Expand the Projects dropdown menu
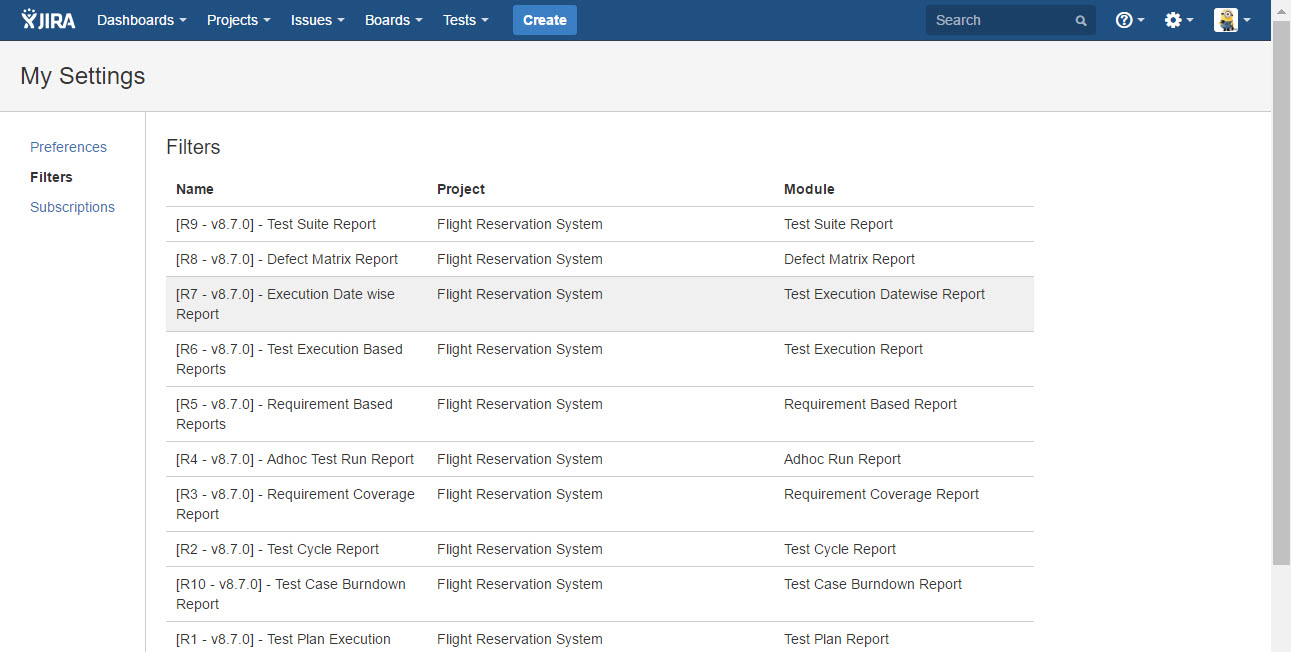Screen dimensions: 1291x652 [238, 20]
